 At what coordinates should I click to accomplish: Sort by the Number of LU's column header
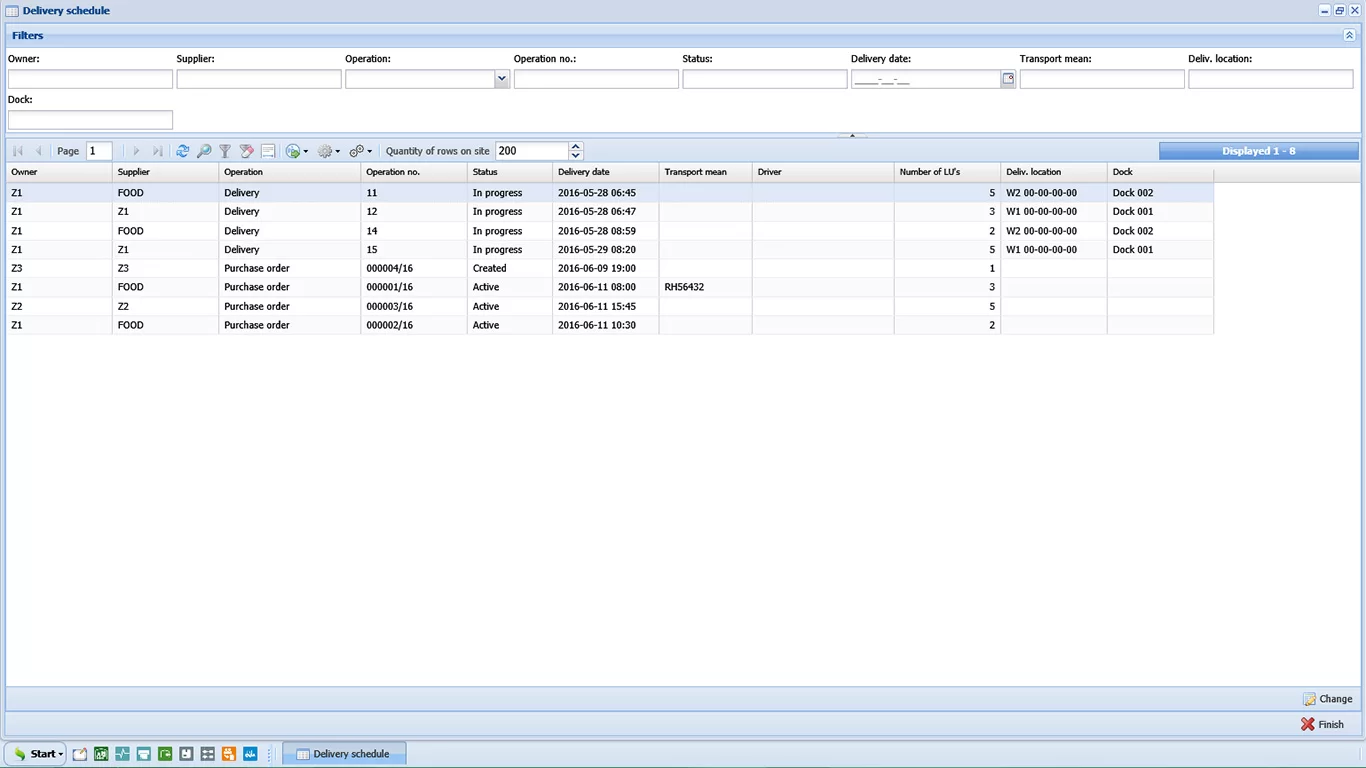(x=948, y=172)
